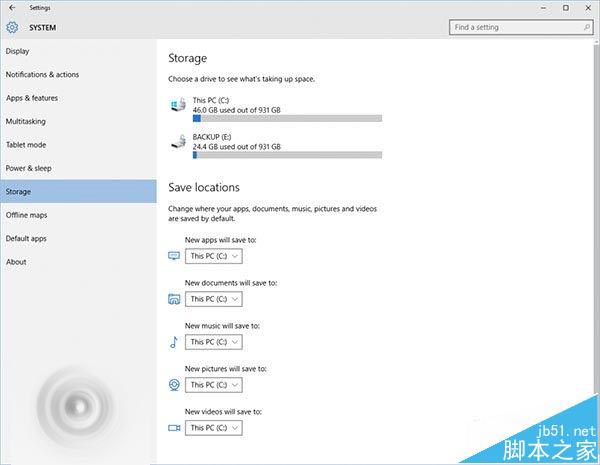Open the new apps save location dropdown

214,256
